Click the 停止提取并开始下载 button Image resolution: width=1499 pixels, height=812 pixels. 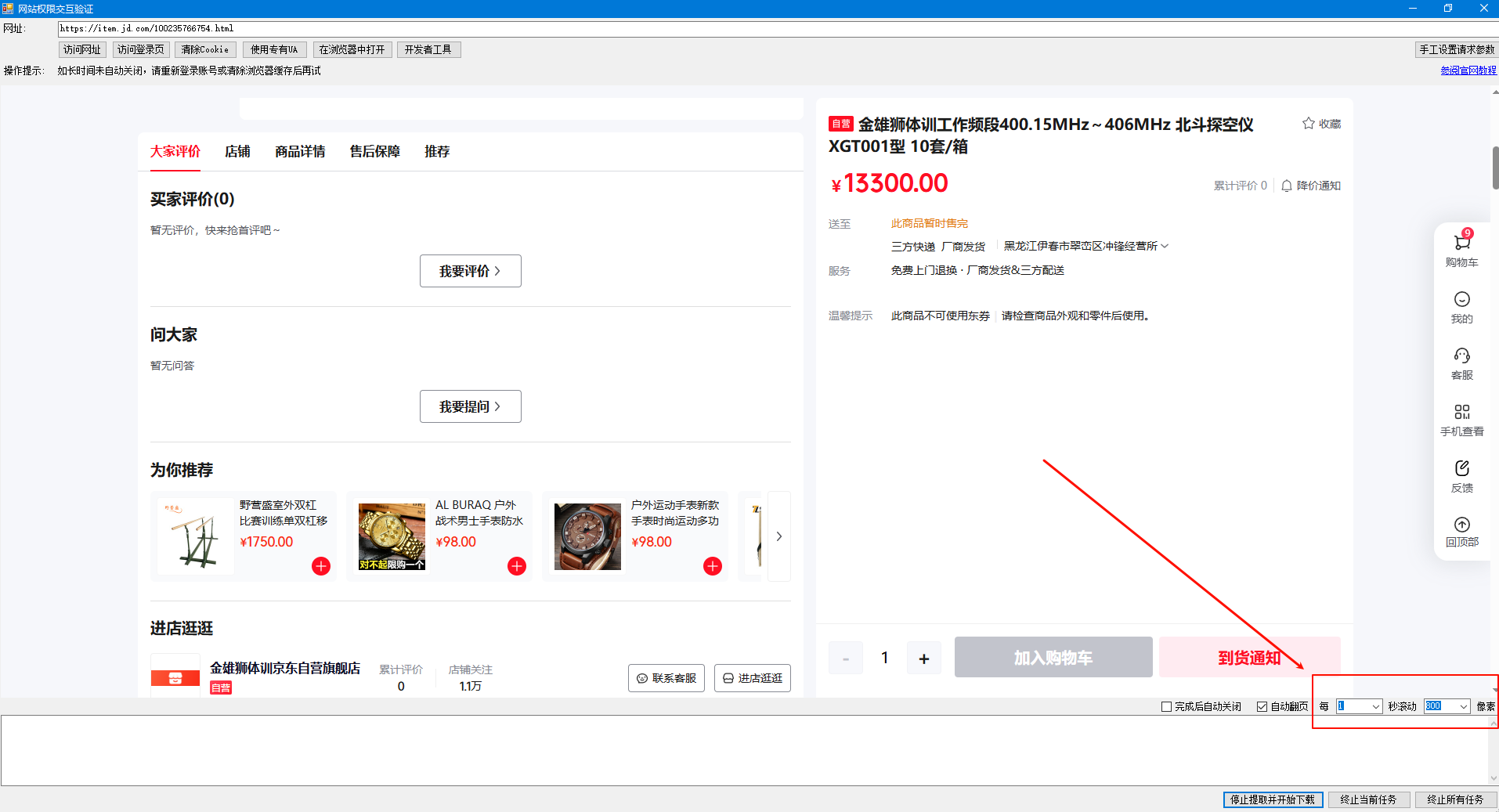[x=1273, y=799]
